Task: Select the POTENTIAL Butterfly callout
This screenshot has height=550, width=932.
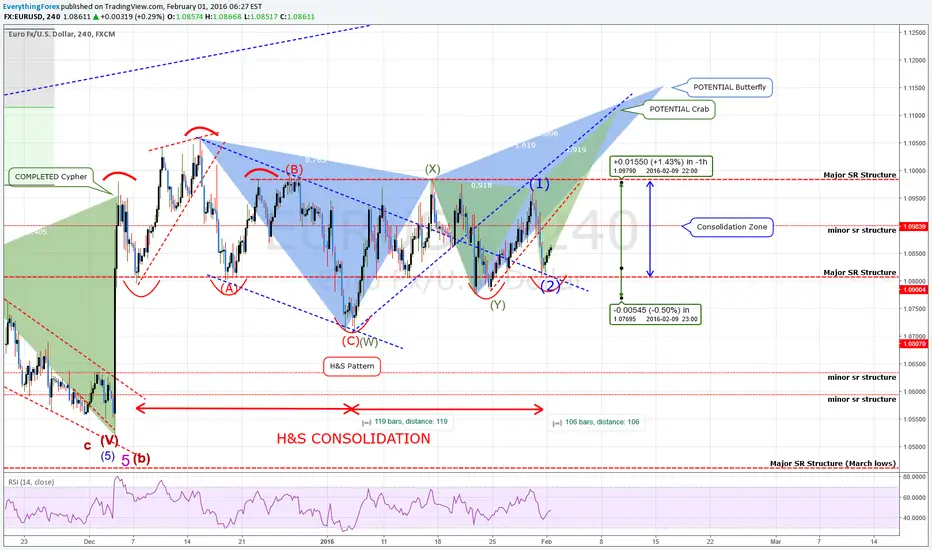Action: tap(729, 87)
